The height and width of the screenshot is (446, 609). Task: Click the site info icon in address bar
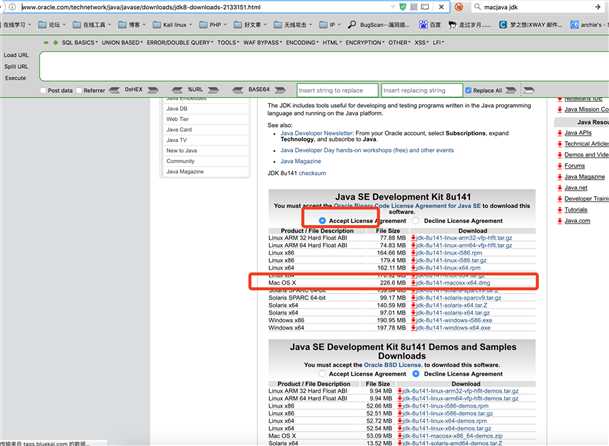12,7
